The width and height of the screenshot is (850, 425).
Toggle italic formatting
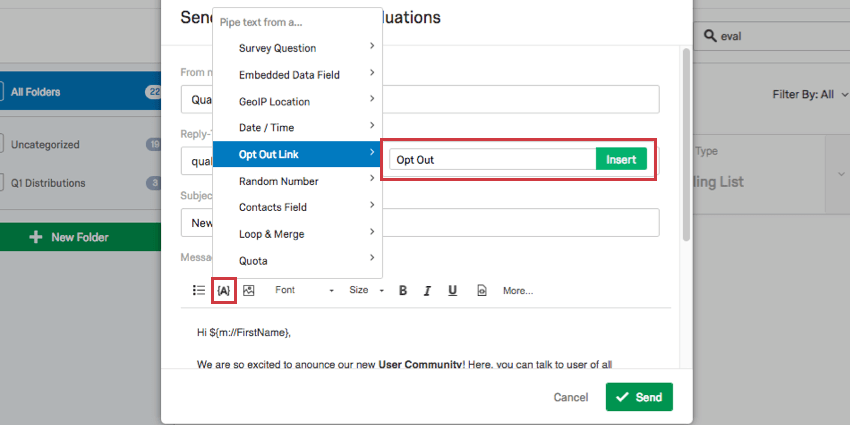427,291
